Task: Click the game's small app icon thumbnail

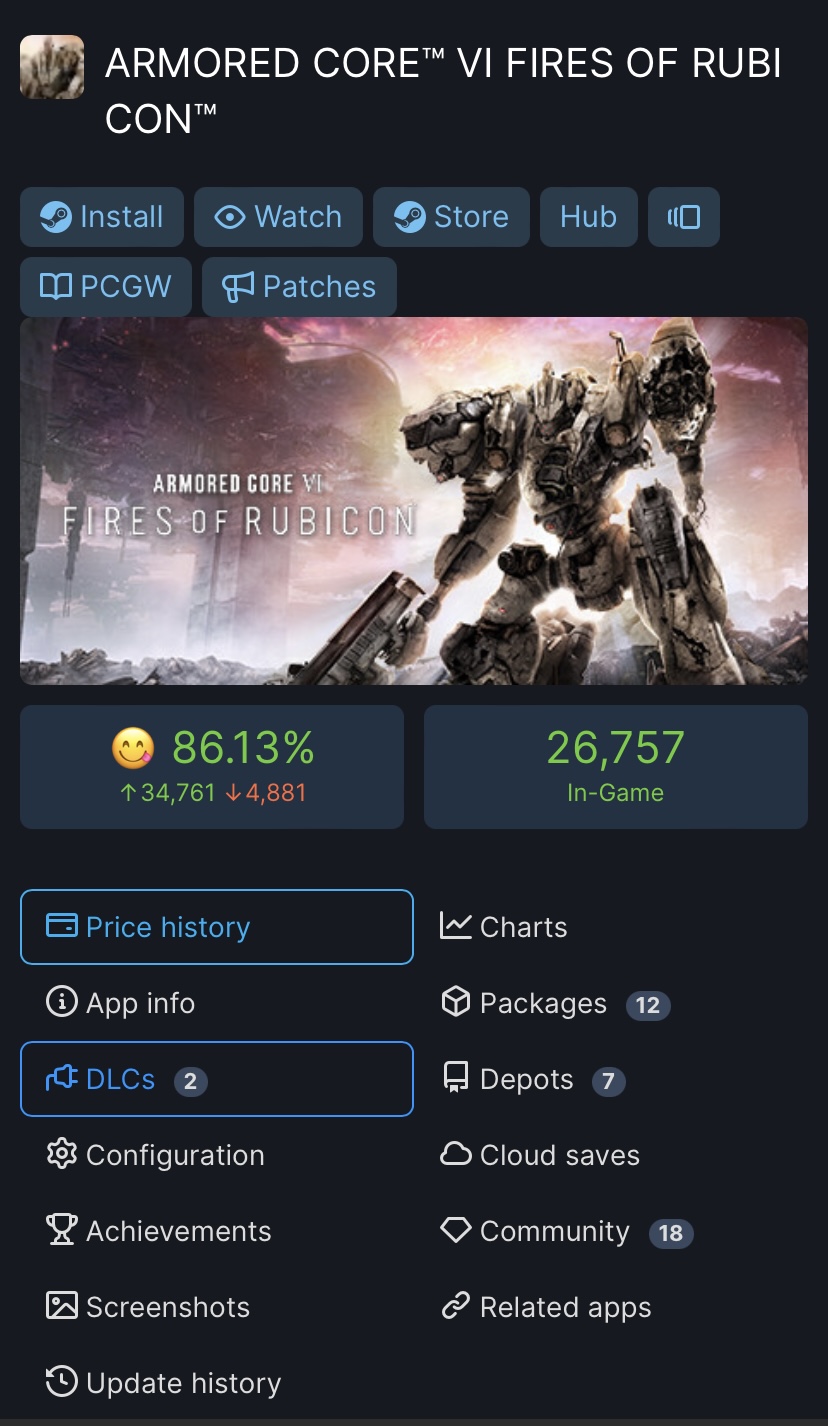Action: pos(52,67)
